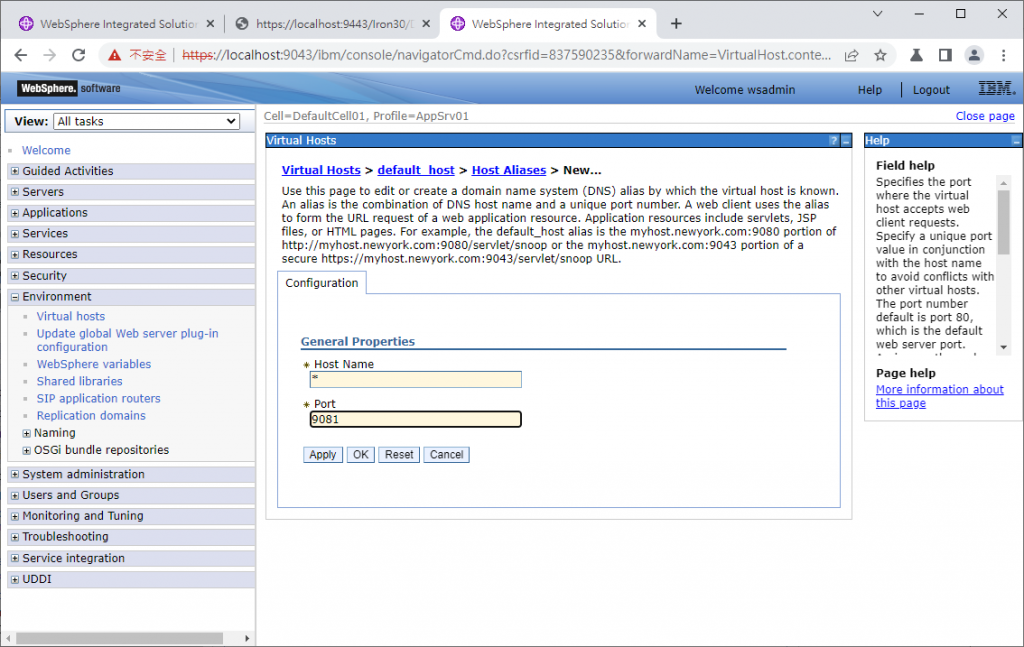Viewport: 1024px width, 647px height.
Task: Click the Apply button
Action: [323, 454]
